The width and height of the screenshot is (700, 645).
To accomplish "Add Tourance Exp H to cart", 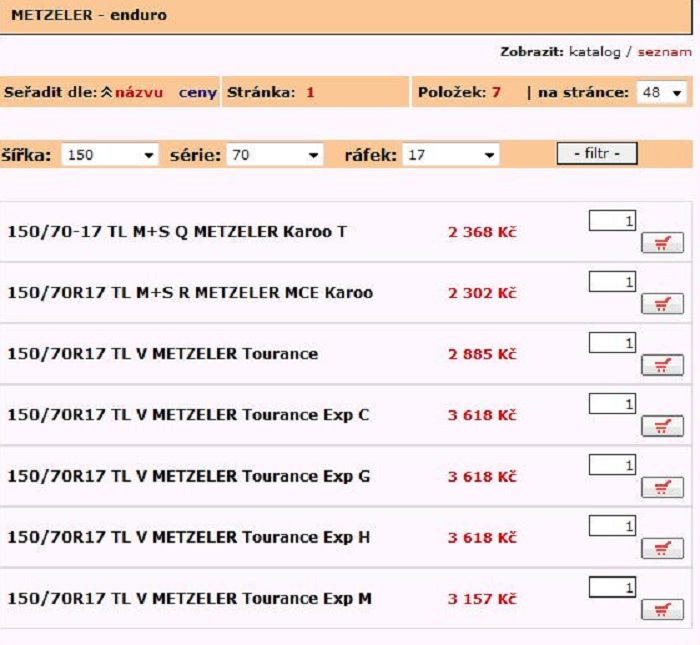I will 662,548.
